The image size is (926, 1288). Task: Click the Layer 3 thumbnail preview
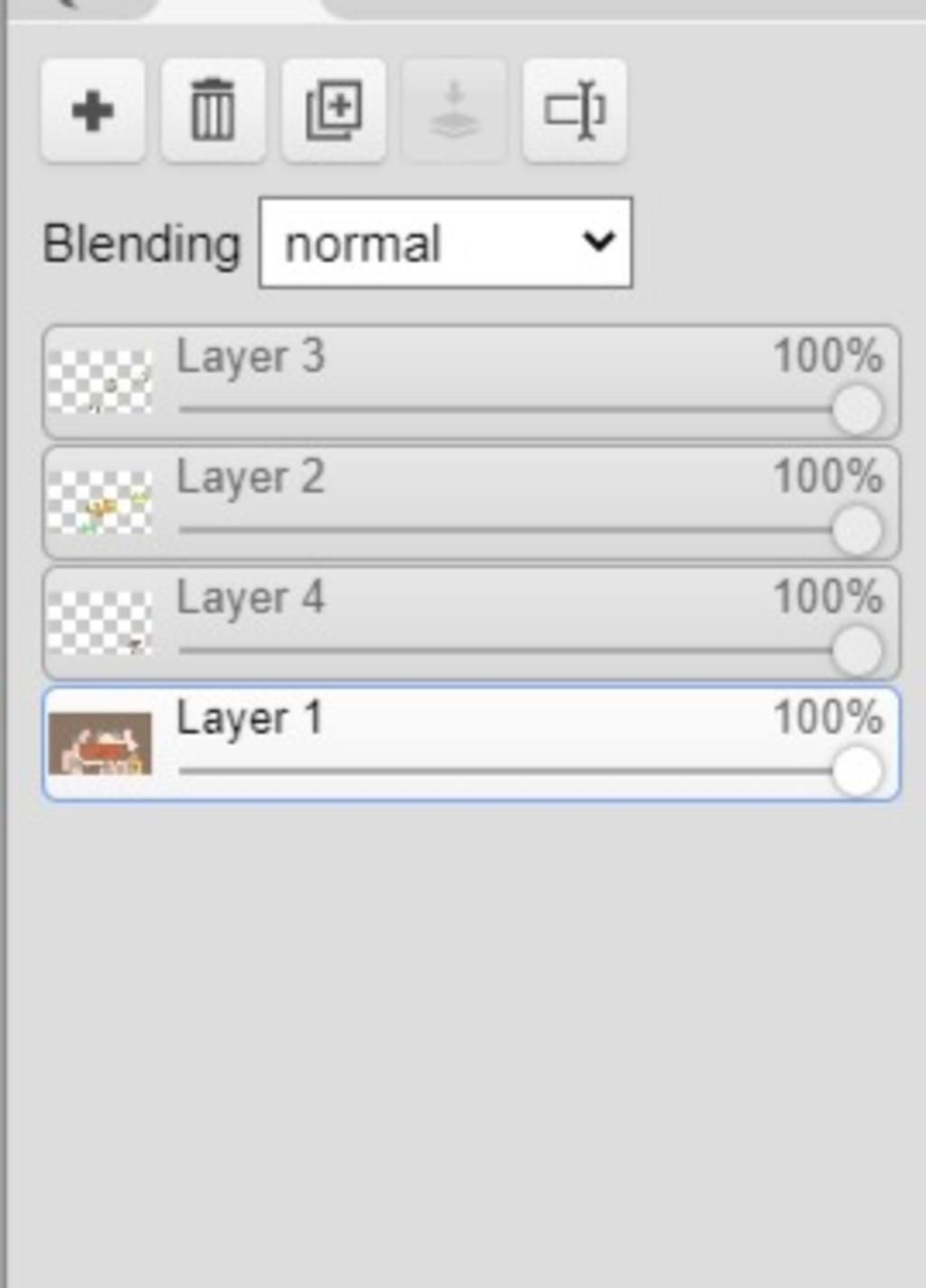(x=99, y=382)
